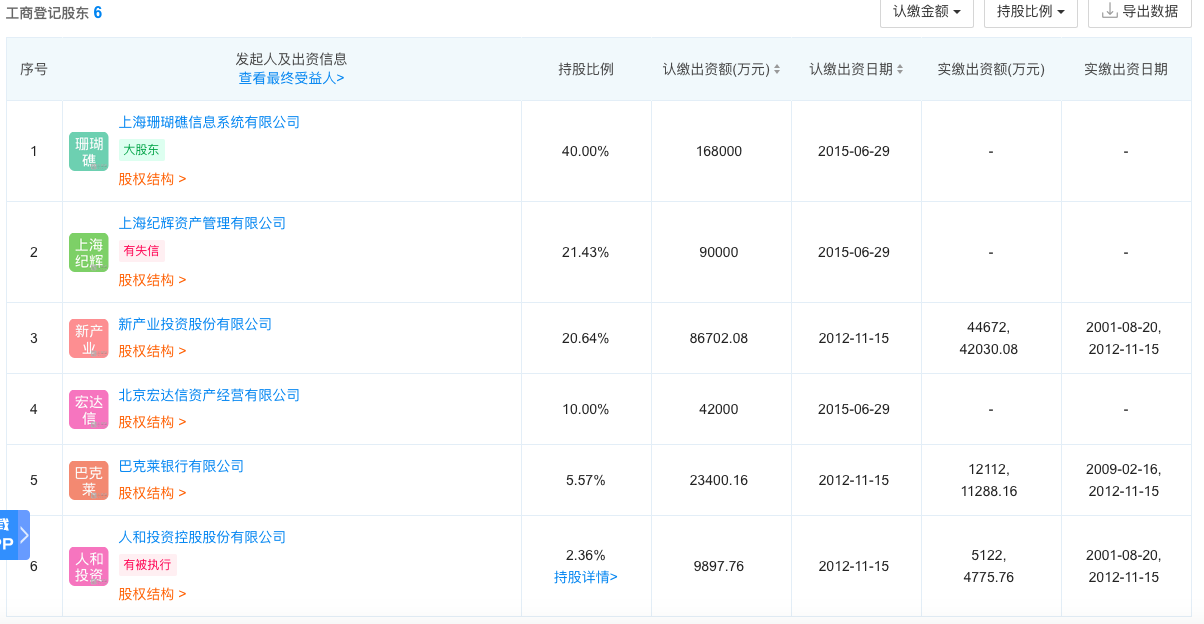The height and width of the screenshot is (624, 1204).
Task: Expand 股权结构 for 上海珊瑚礁信息系统
Action: pyautogui.click(x=152, y=179)
